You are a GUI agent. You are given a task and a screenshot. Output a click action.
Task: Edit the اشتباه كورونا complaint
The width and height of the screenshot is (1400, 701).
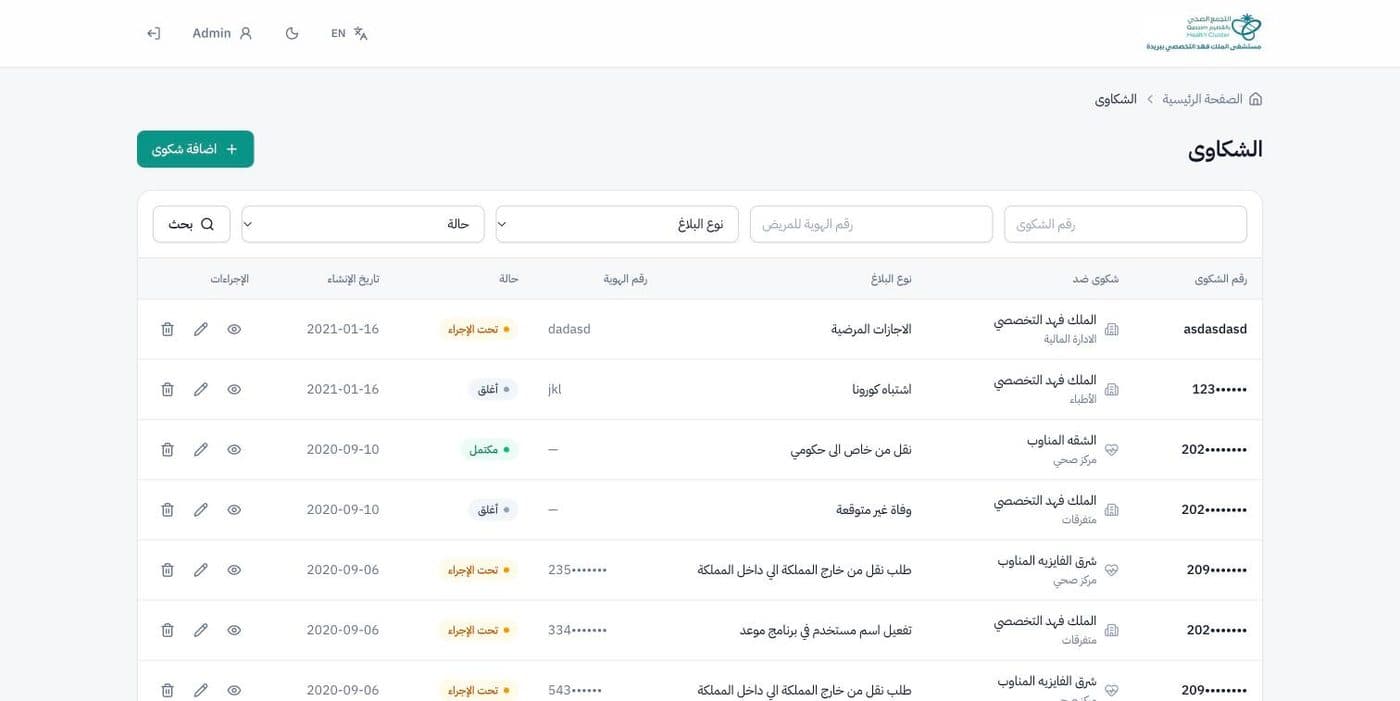click(x=201, y=389)
